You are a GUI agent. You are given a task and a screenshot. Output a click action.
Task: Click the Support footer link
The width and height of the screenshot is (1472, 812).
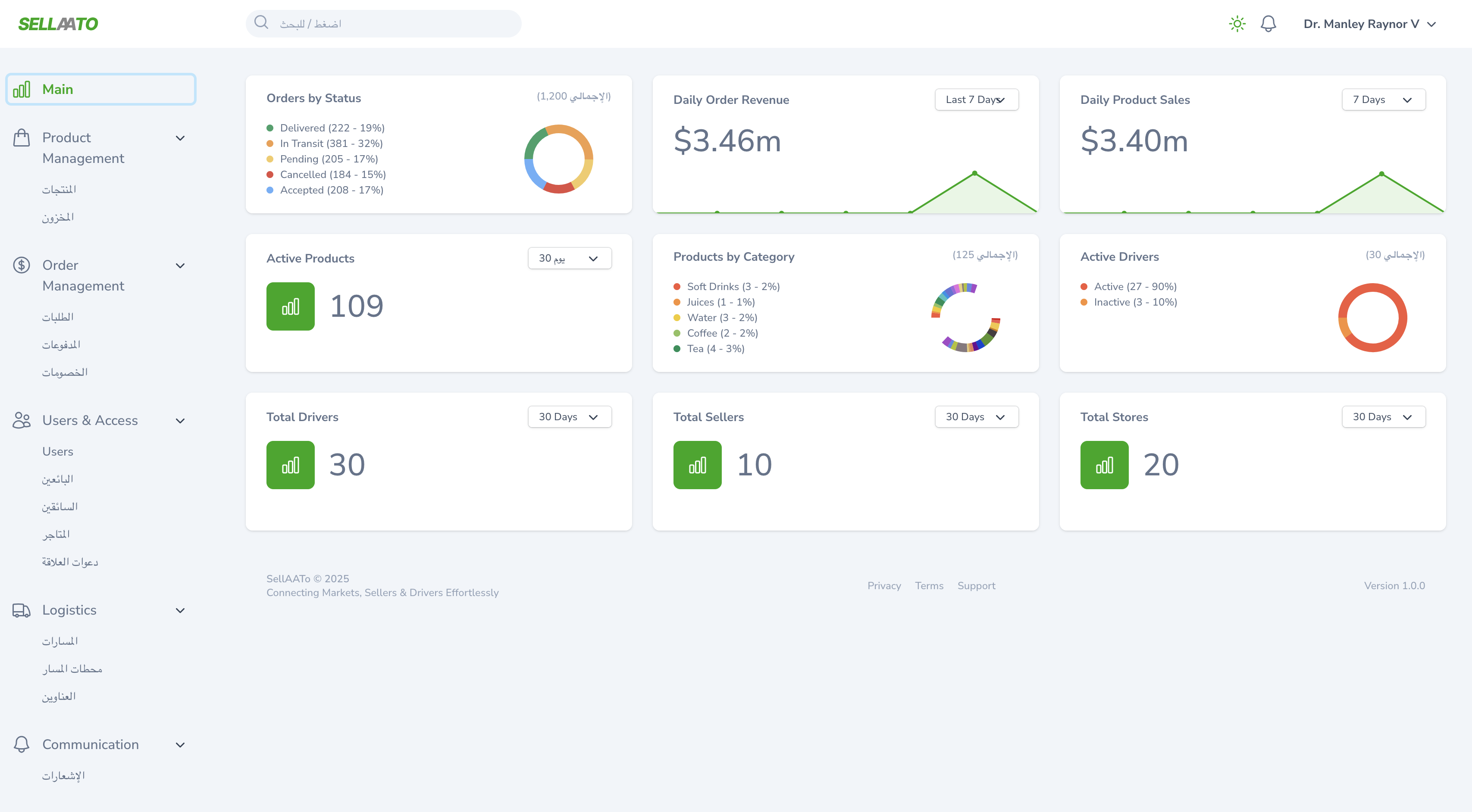point(976,586)
